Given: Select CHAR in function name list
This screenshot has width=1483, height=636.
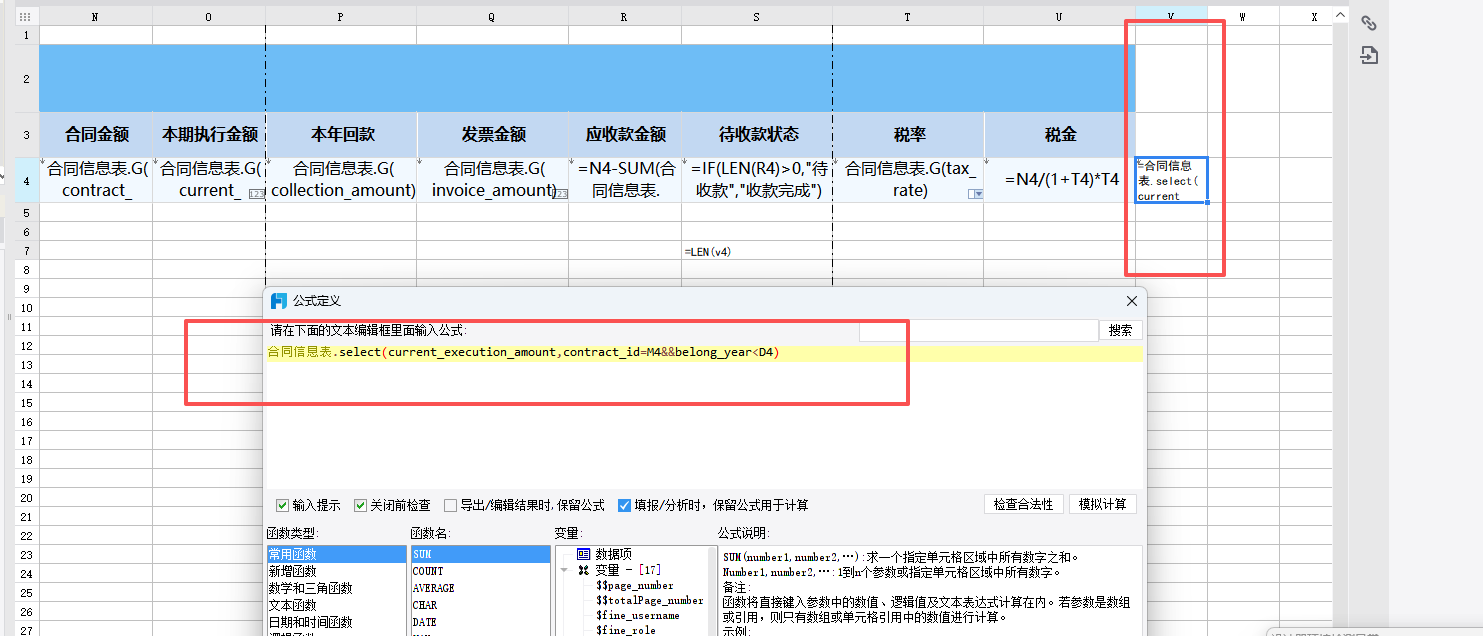Looking at the screenshot, I should tap(480, 605).
